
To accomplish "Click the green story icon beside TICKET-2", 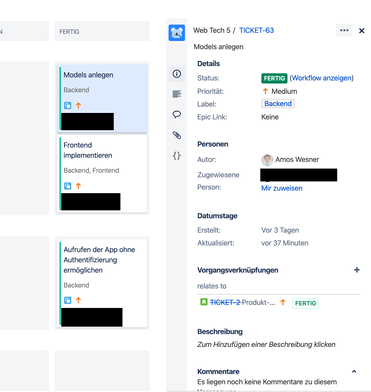I will tap(203, 302).
